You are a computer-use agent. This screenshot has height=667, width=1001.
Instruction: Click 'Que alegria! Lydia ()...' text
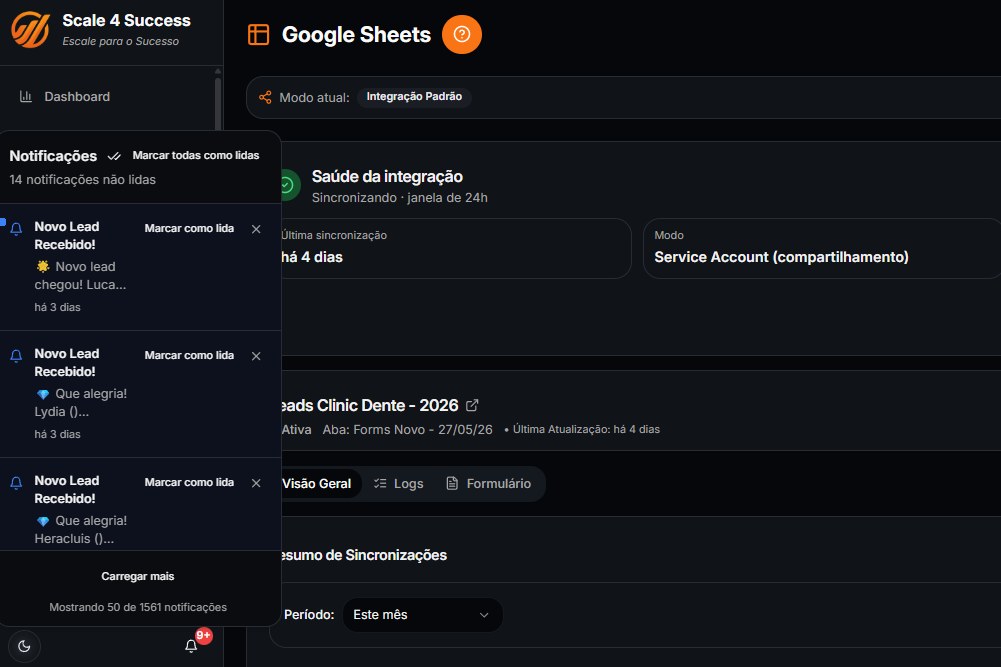tap(80, 403)
